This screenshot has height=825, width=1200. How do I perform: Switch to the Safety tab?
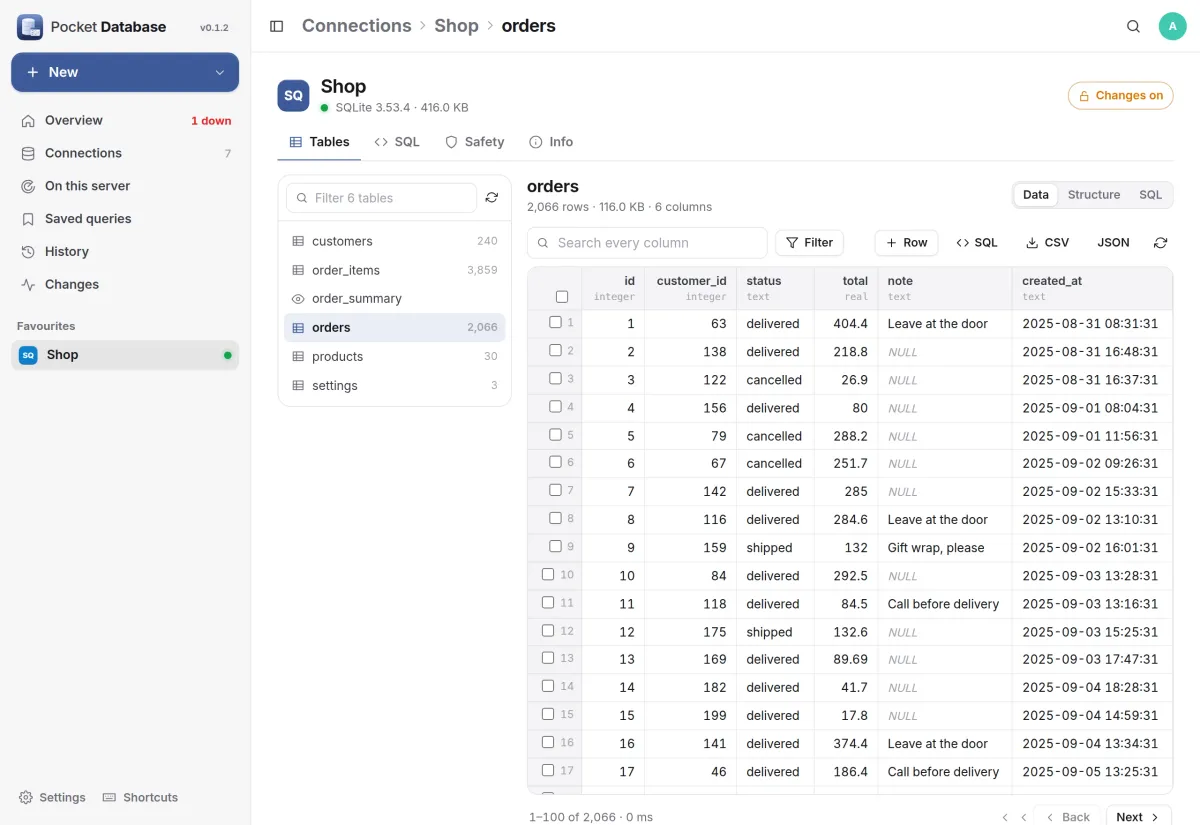474,142
